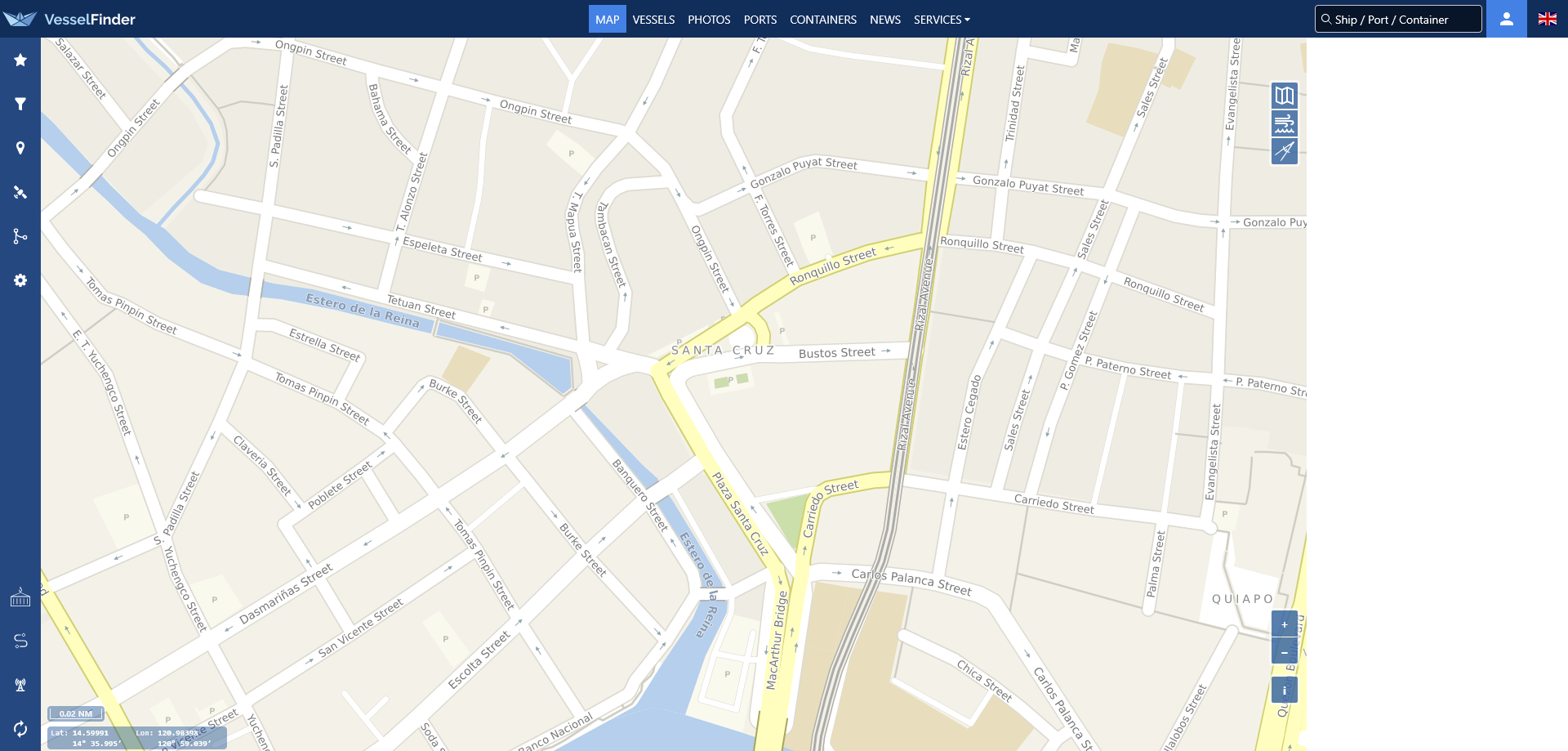Open the VESSELS menu item
1568x751 pixels.
(653, 20)
